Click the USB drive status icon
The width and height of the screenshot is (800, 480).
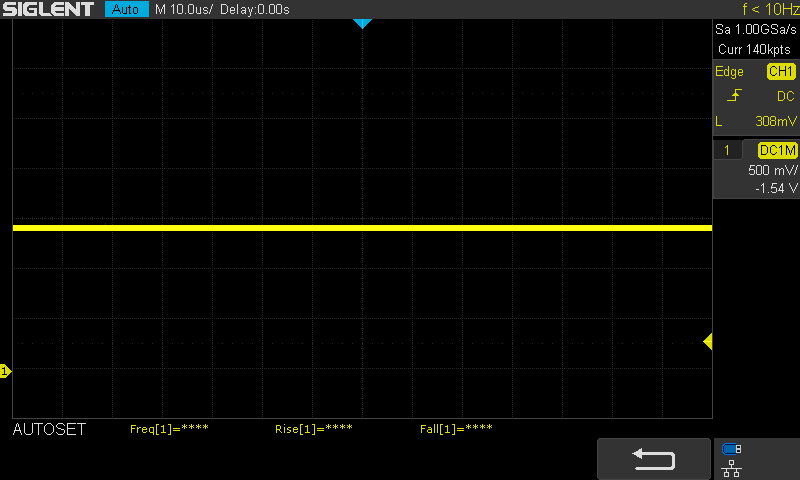coord(732,449)
